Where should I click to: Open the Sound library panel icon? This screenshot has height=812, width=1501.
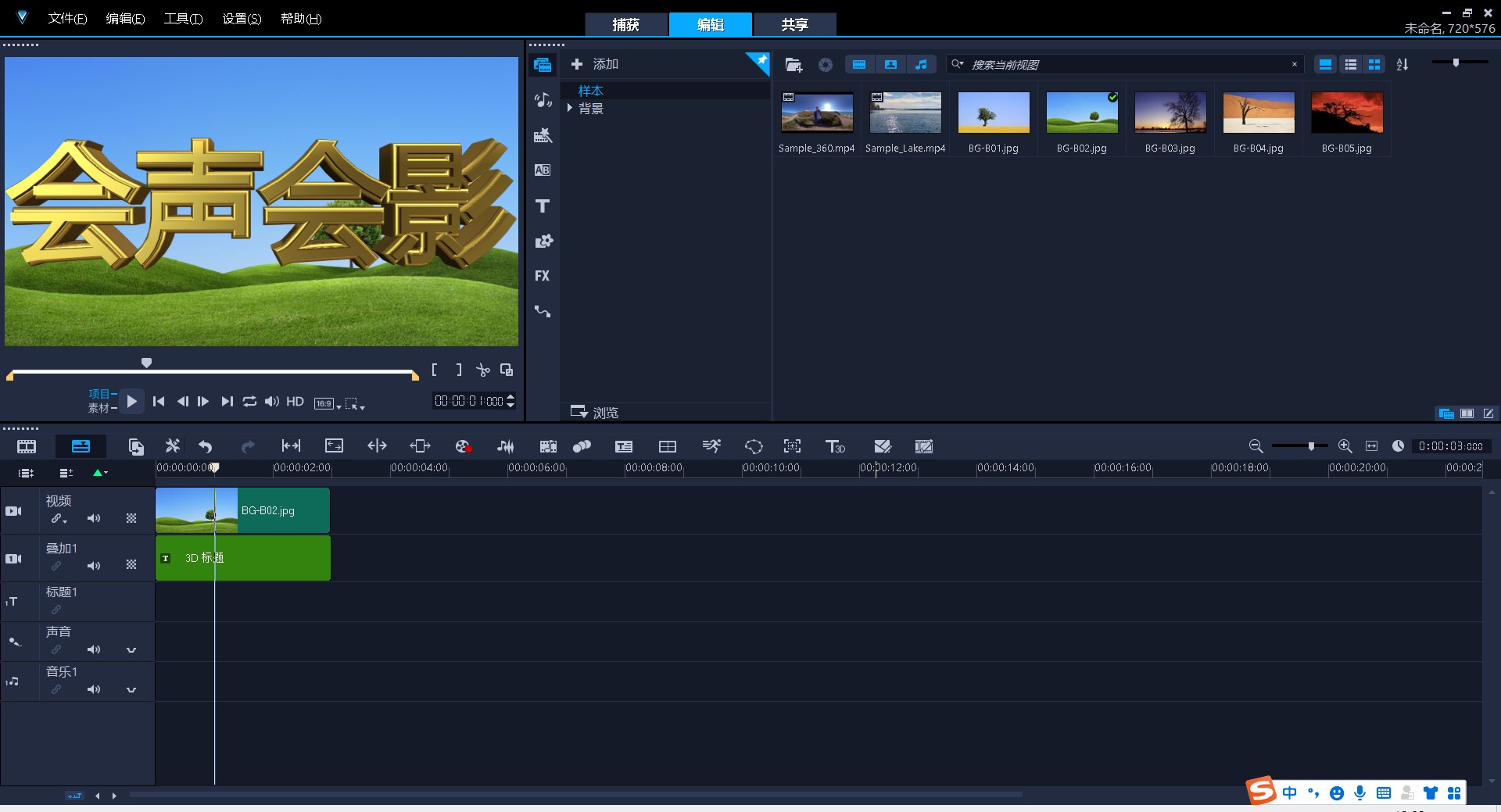click(543, 100)
